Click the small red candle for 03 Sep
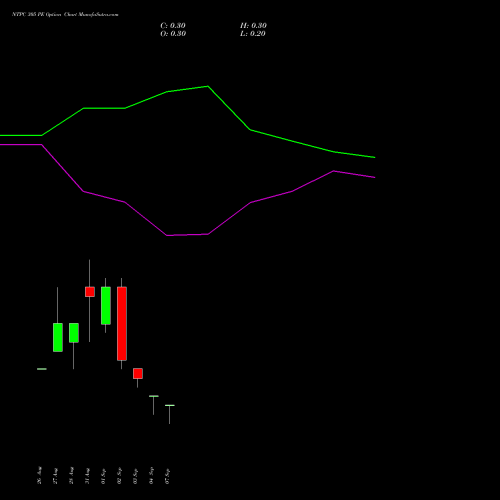The image size is (500, 500). pos(138,373)
